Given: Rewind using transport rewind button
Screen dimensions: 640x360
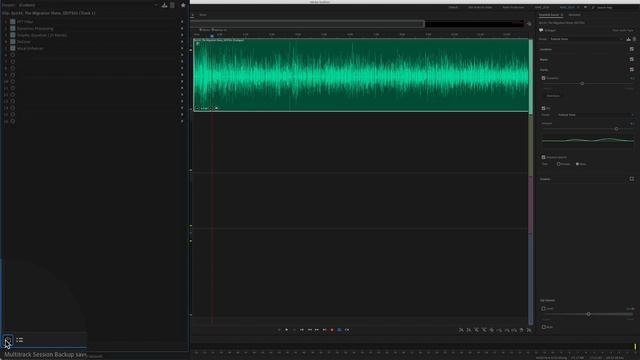Looking at the screenshot, I should [x=309, y=330].
